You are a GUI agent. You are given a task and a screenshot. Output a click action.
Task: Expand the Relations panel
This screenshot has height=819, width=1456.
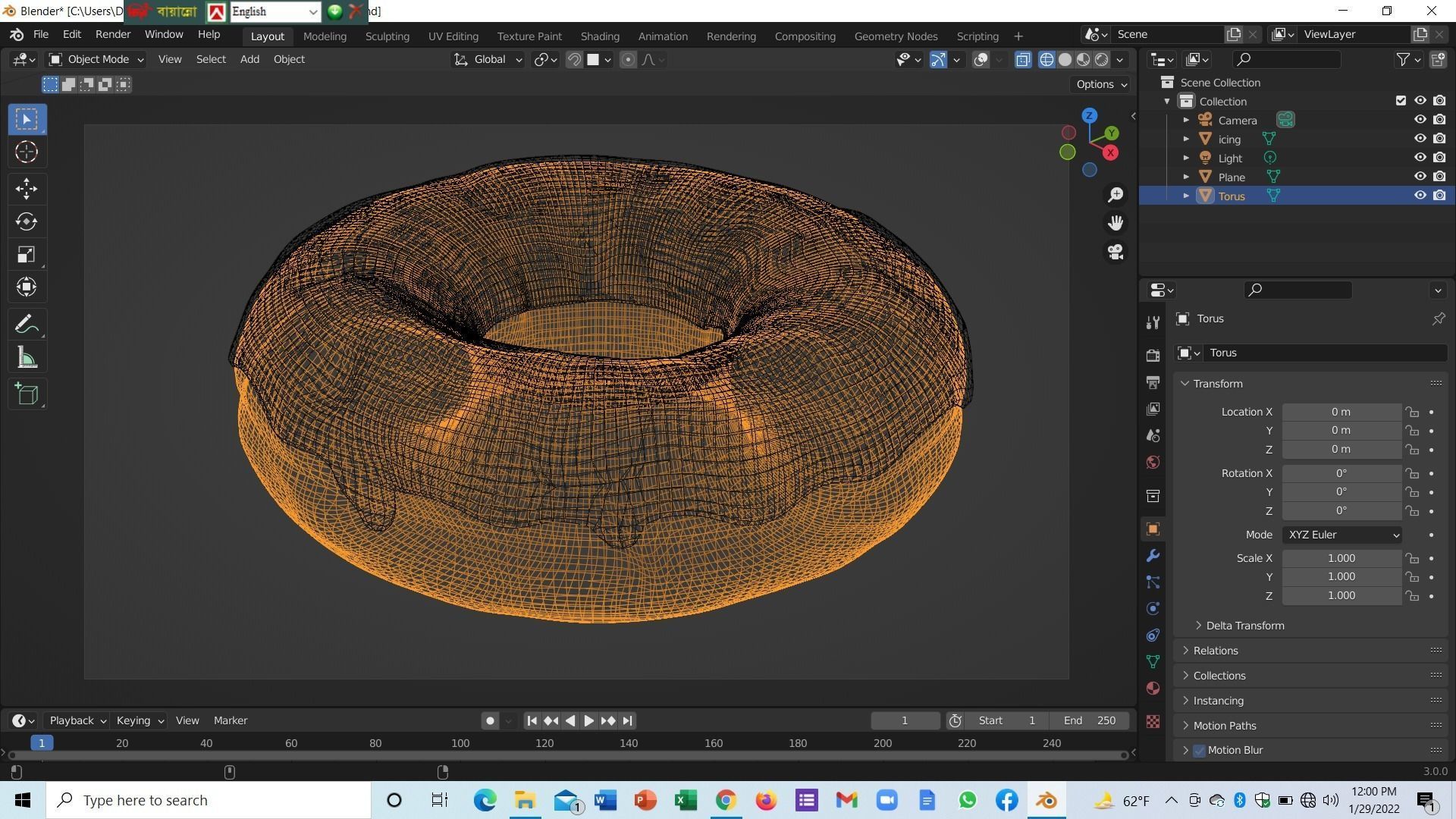1215,651
